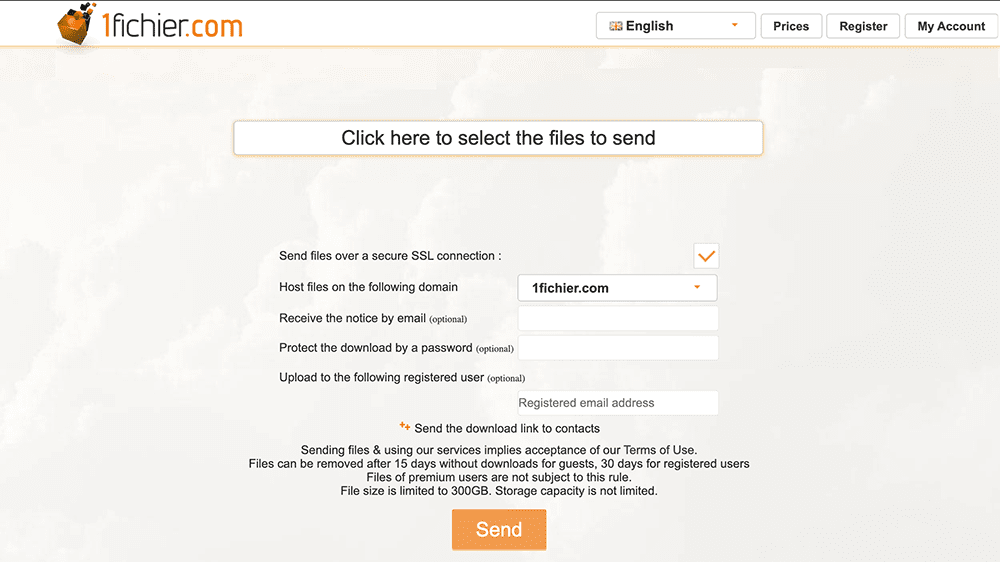Open the English language dropdown

(675, 26)
